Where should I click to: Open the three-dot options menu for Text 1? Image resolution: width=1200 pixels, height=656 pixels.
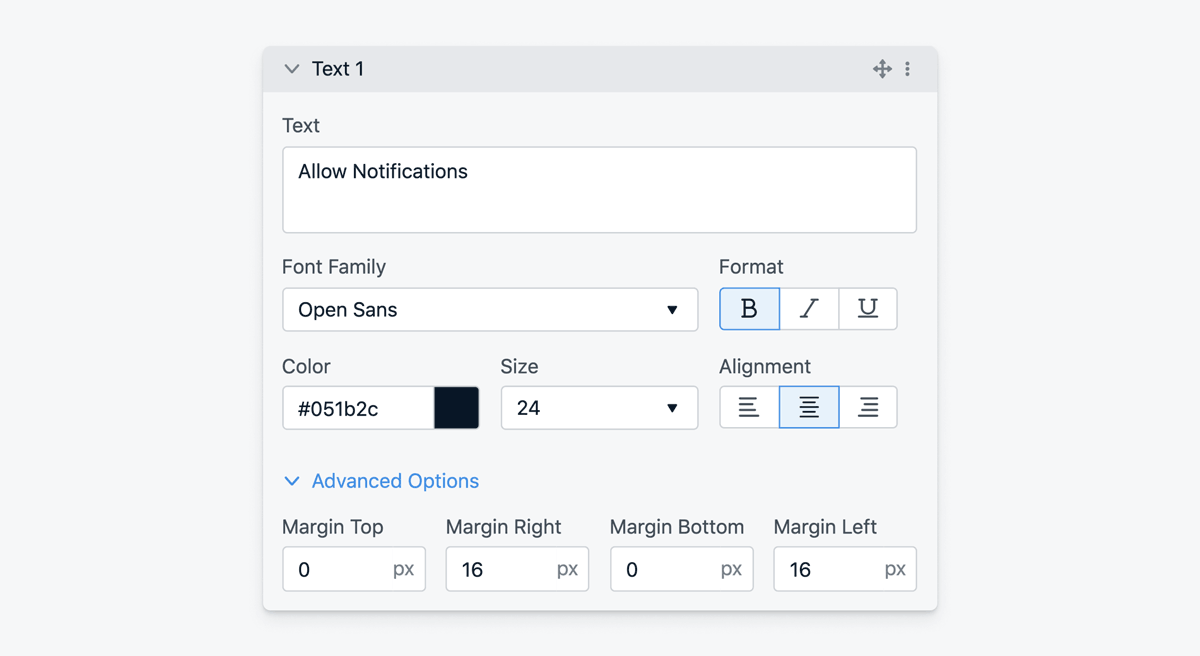(907, 69)
